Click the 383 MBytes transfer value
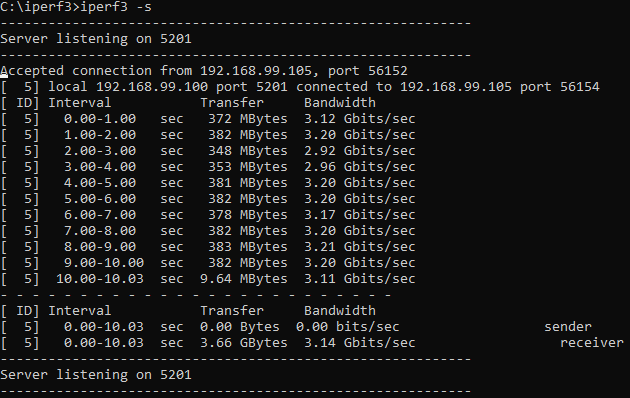The width and height of the screenshot is (630, 398). pos(248,247)
